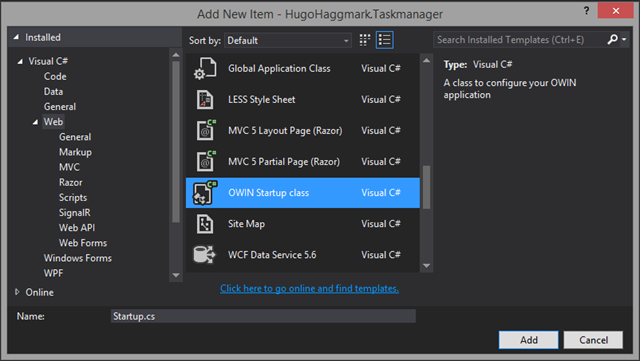640x361 pixels.
Task: Follow the go online and find templates link
Action: pyautogui.click(x=309, y=288)
